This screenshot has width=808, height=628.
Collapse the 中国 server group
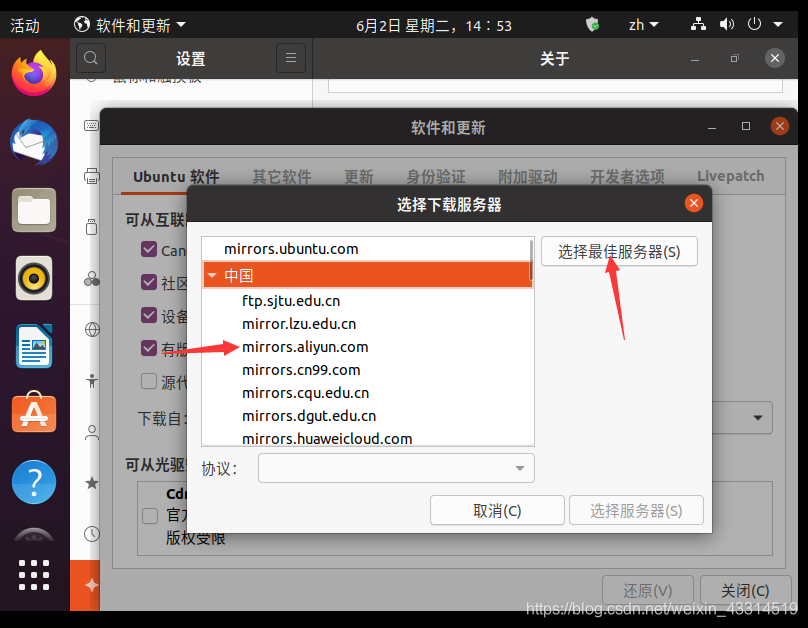212,276
